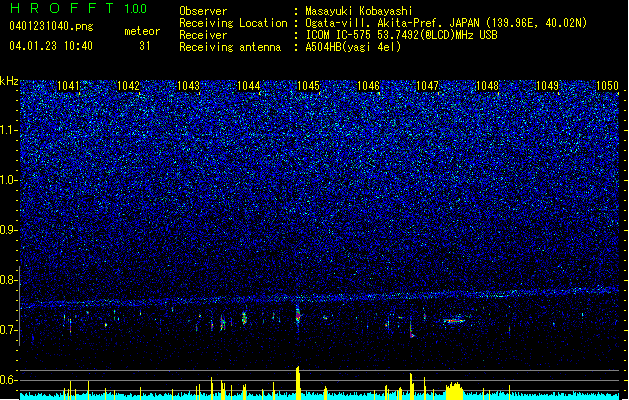Image resolution: width=629 pixels, height=400 pixels.
Task: Click the Receiving Location label
Action: (233, 23)
